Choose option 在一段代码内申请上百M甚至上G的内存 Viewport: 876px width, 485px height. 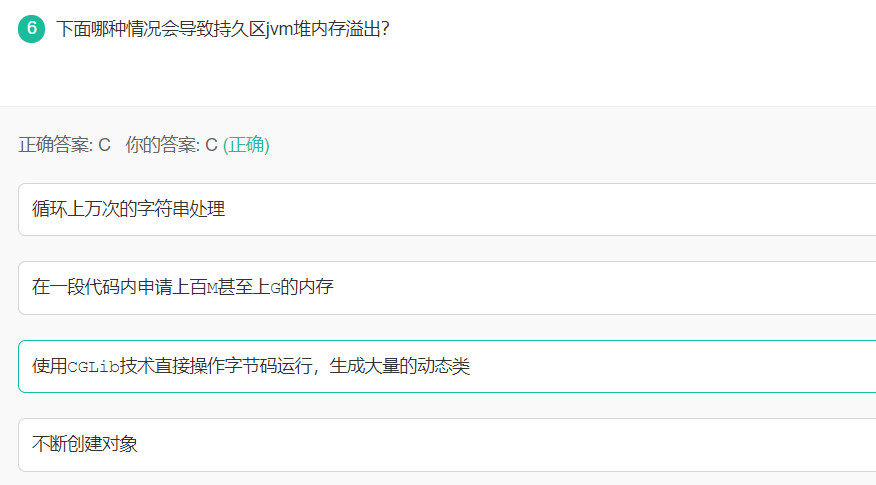(447, 287)
